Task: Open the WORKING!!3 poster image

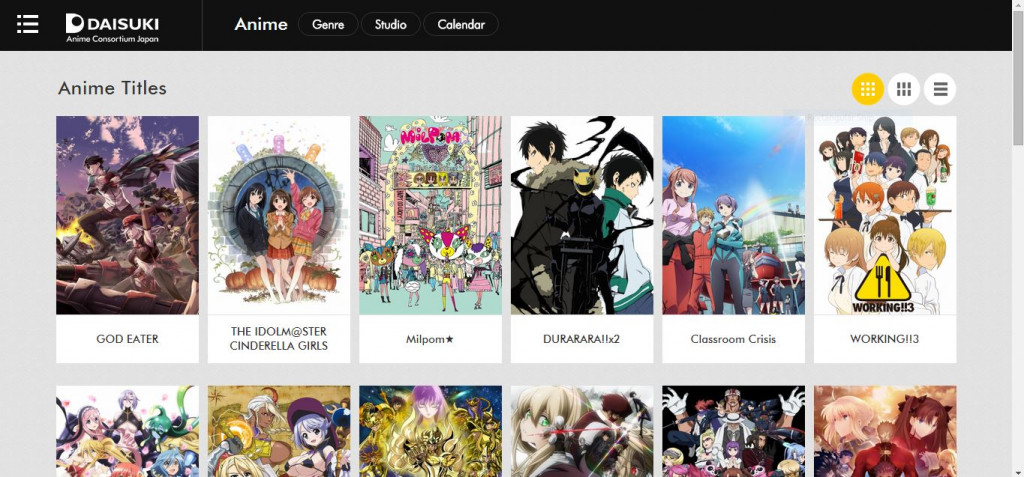Action: coord(885,215)
